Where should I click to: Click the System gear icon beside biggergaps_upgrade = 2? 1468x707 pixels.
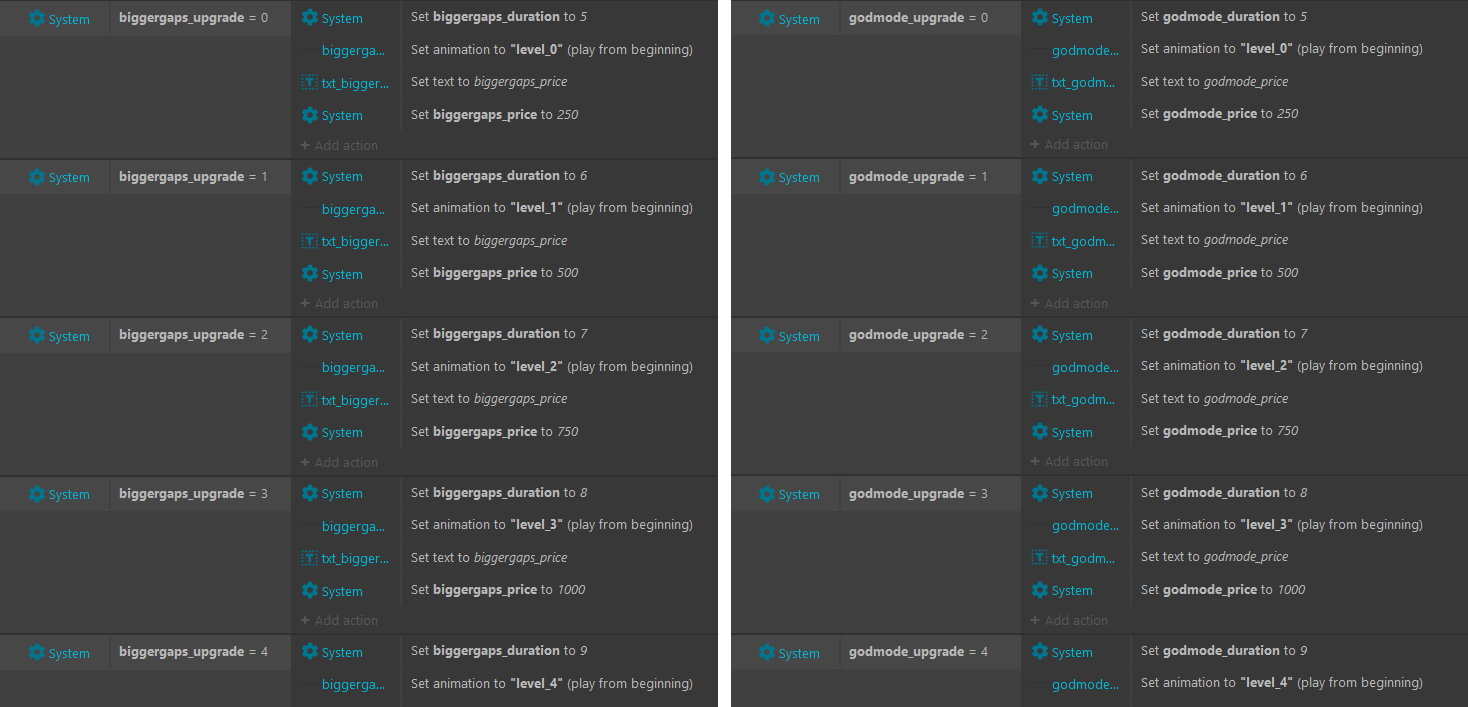(37, 336)
